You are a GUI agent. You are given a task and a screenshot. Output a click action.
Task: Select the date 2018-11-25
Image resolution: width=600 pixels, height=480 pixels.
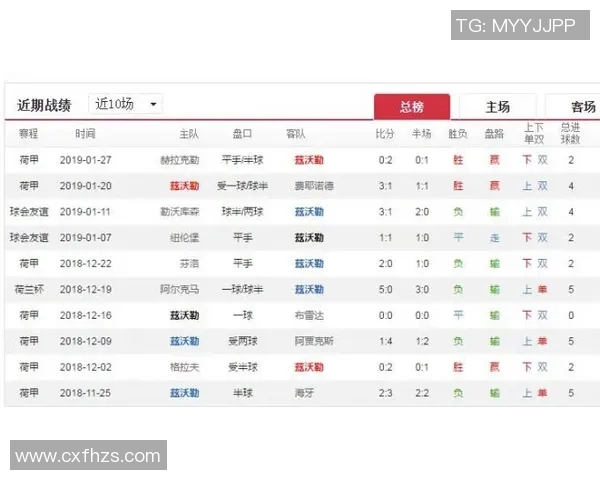(x=85, y=393)
